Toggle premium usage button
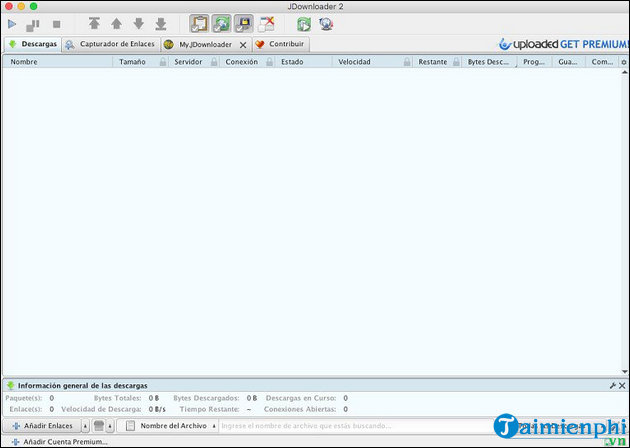Viewport: 630px width, 448px height. [244, 24]
